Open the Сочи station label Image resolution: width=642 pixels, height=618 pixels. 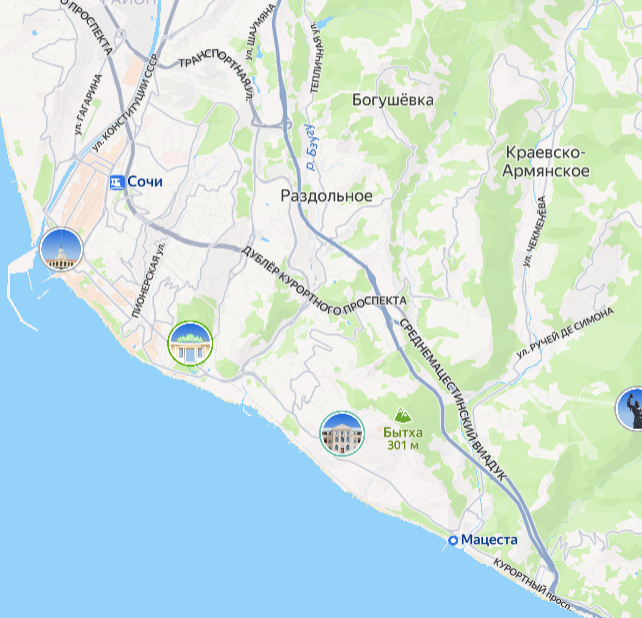pyautogui.click(x=145, y=182)
